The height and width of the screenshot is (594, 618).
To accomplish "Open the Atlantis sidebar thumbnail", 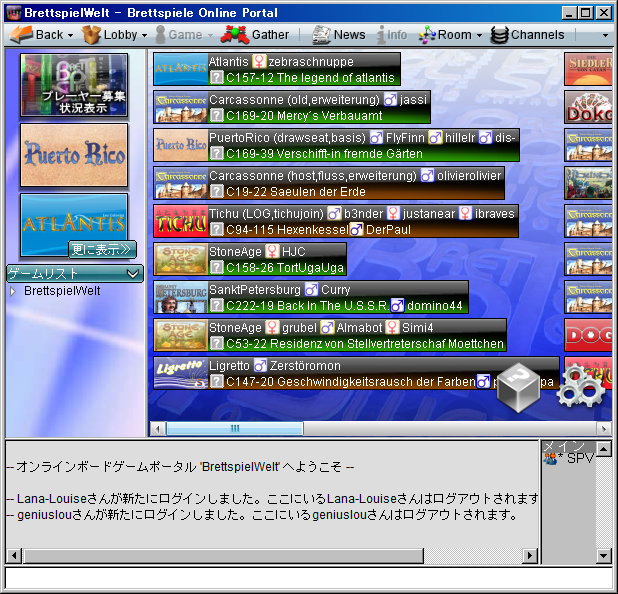I will coord(74,225).
